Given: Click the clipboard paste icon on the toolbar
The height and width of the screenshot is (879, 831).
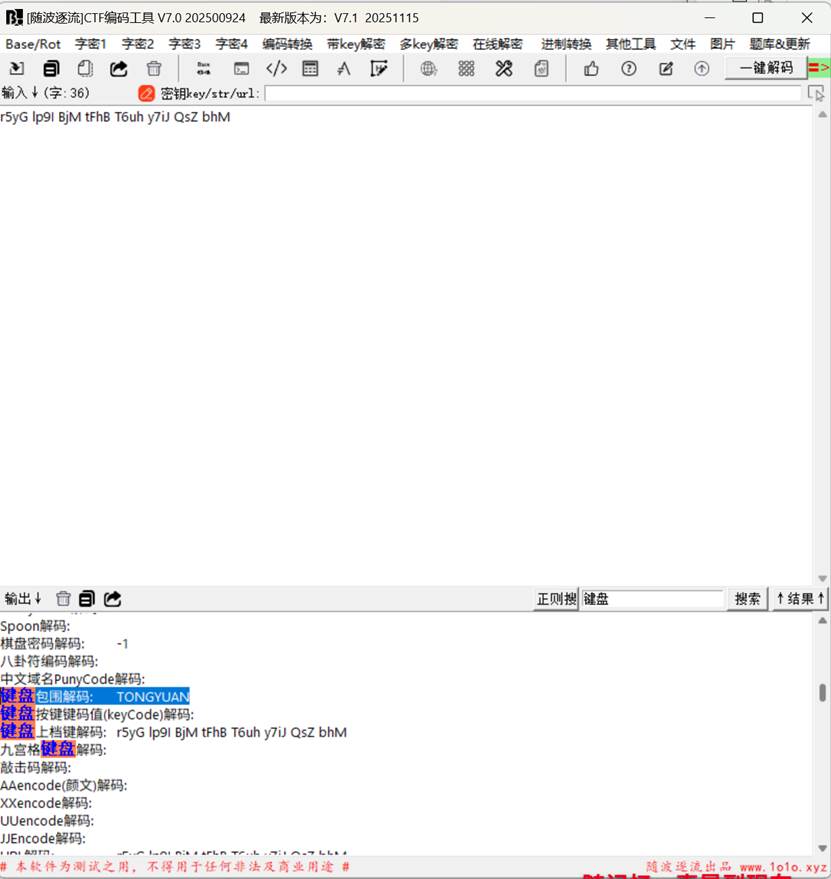Looking at the screenshot, I should coord(85,68).
